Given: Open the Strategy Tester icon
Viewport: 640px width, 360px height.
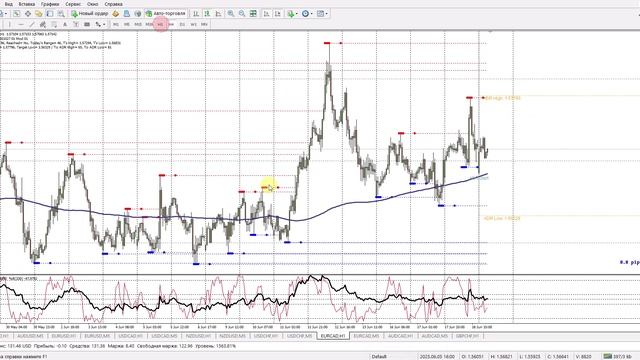Looking at the screenshot, I should pos(61,13).
